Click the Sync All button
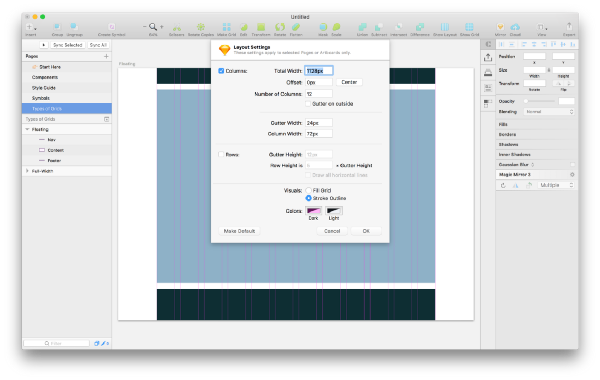Viewport: 600px width, 380px height. (98, 45)
